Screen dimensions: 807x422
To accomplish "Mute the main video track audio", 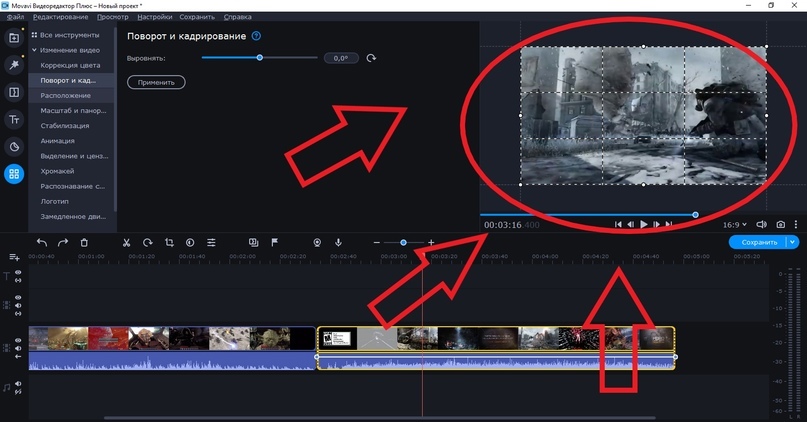I will tap(18, 348).
